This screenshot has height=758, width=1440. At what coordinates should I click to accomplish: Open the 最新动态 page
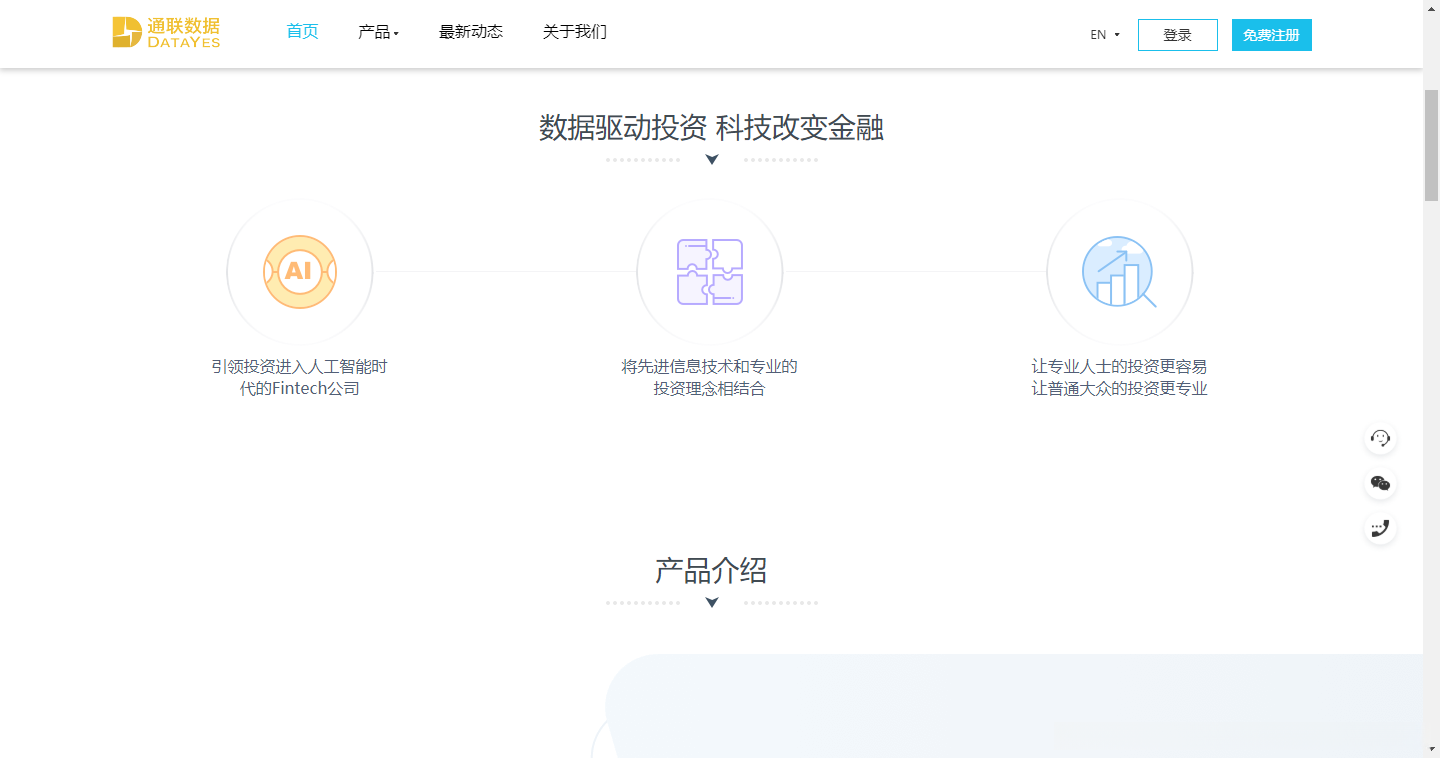click(x=471, y=32)
